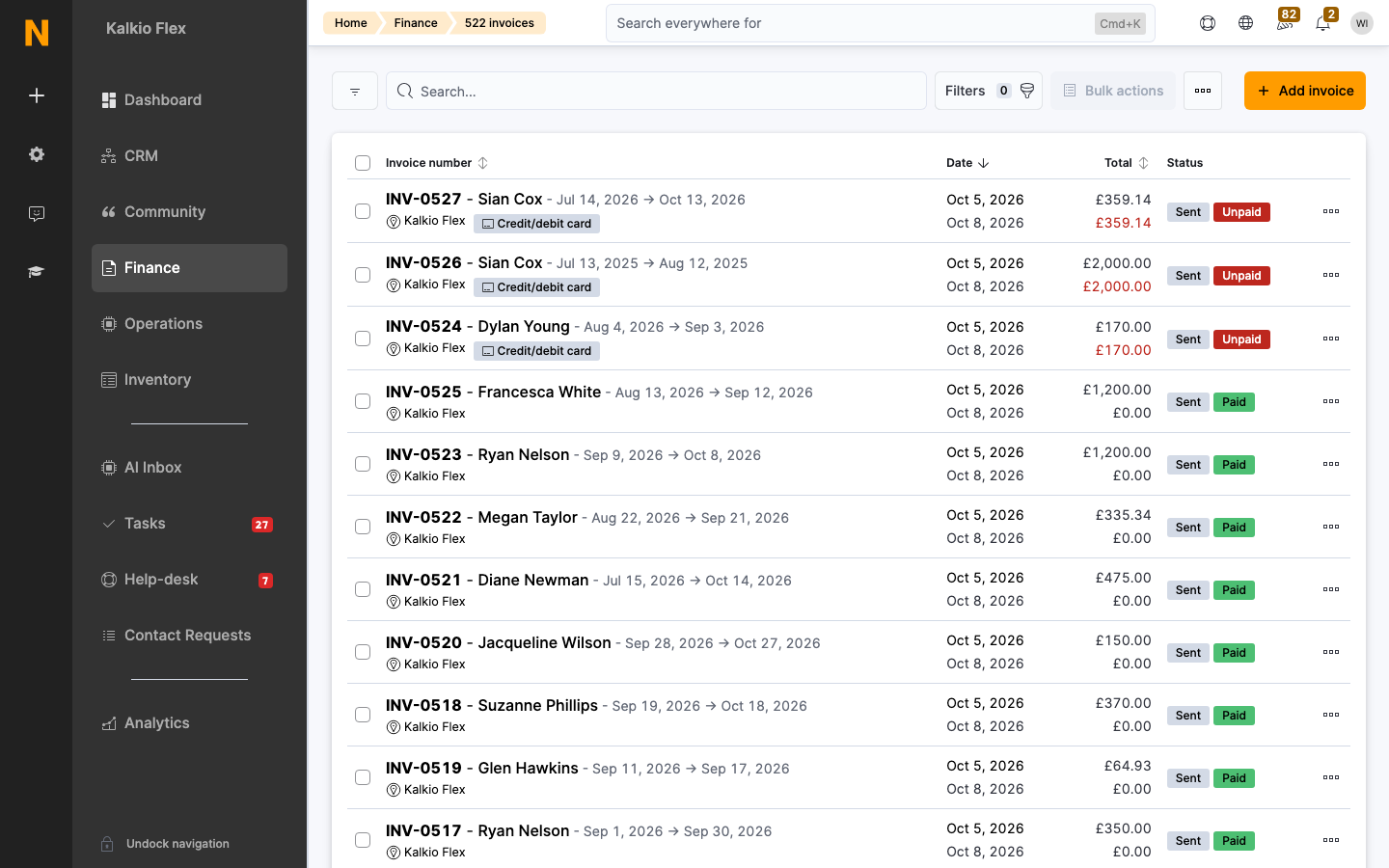Open the Help-desk menu item
The image size is (1389, 868).
[x=189, y=580]
